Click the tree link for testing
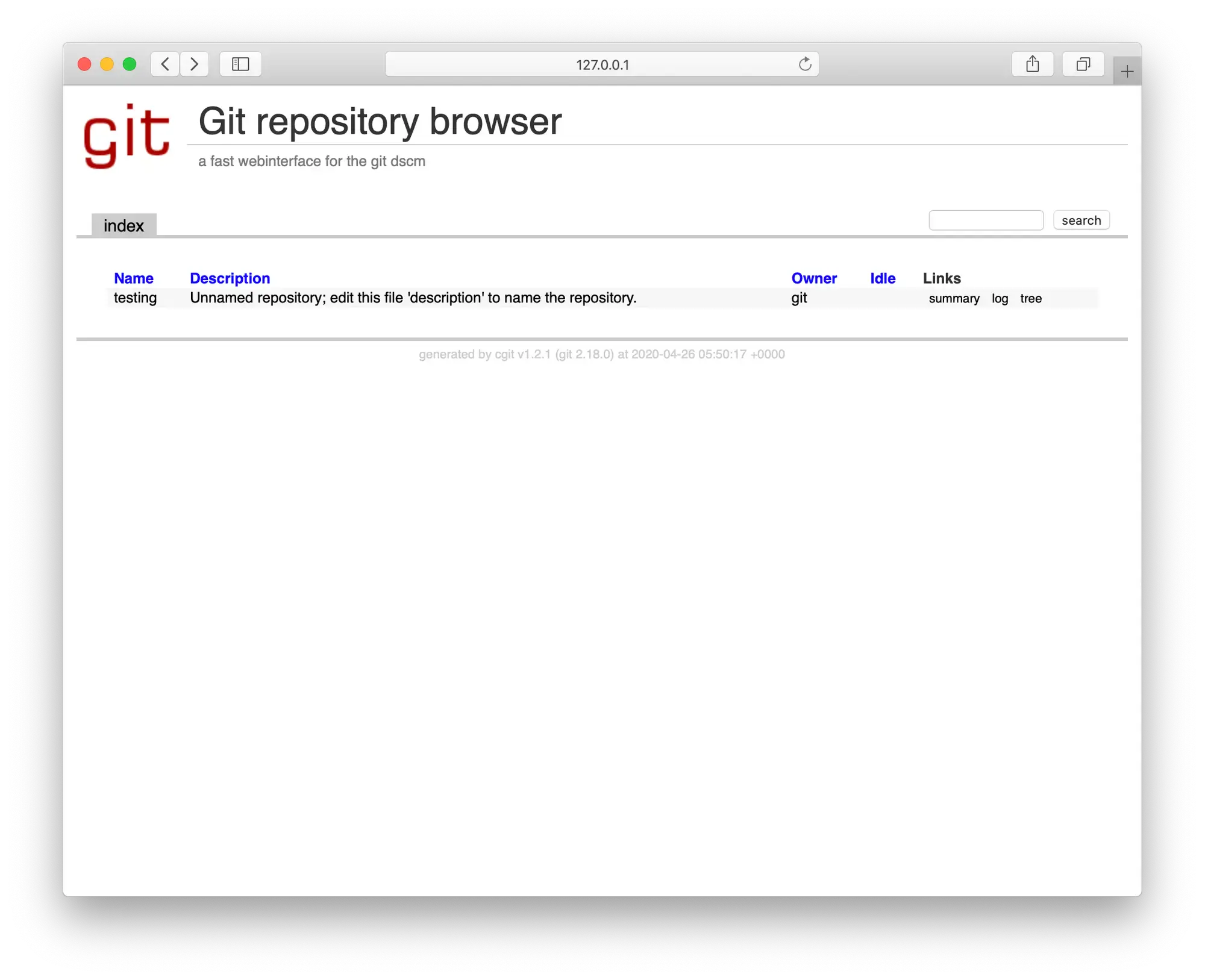 [1031, 298]
